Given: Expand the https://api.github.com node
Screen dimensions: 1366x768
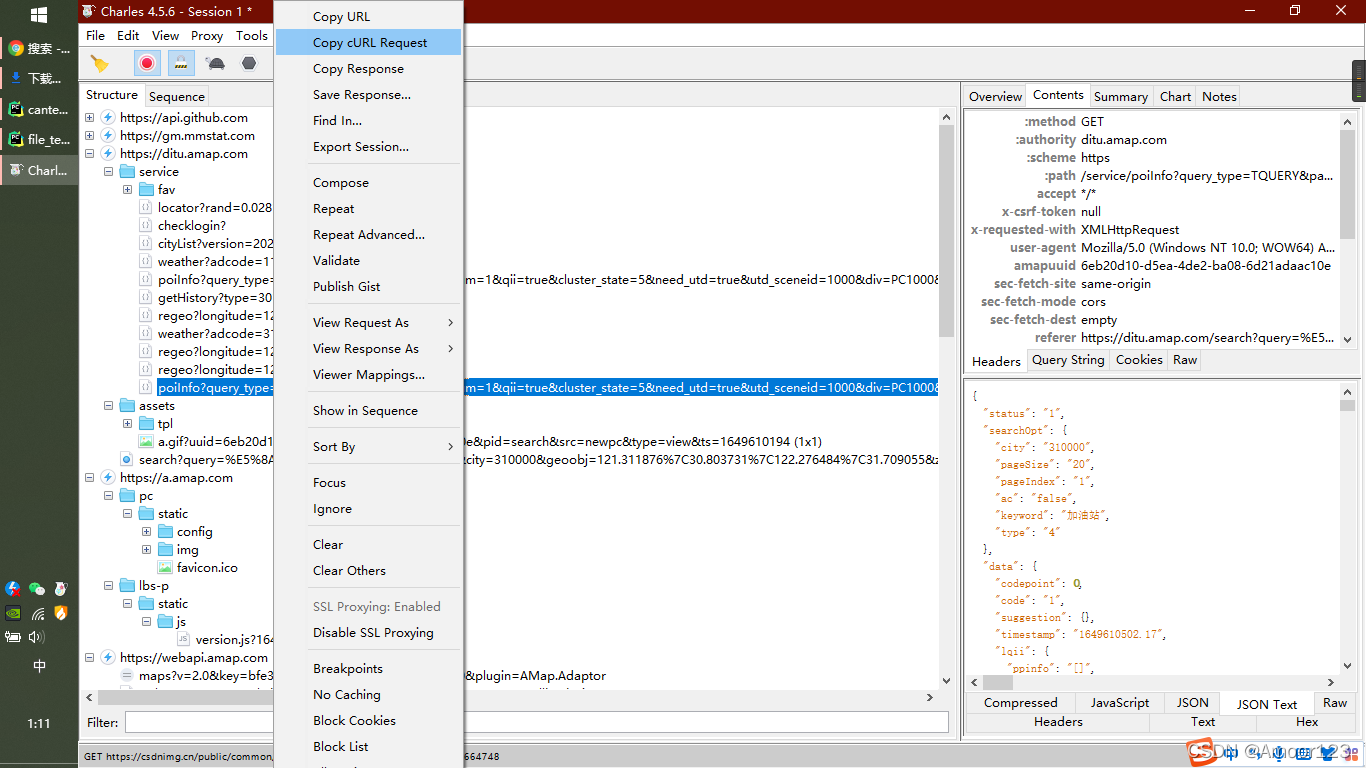Looking at the screenshot, I should (x=90, y=118).
